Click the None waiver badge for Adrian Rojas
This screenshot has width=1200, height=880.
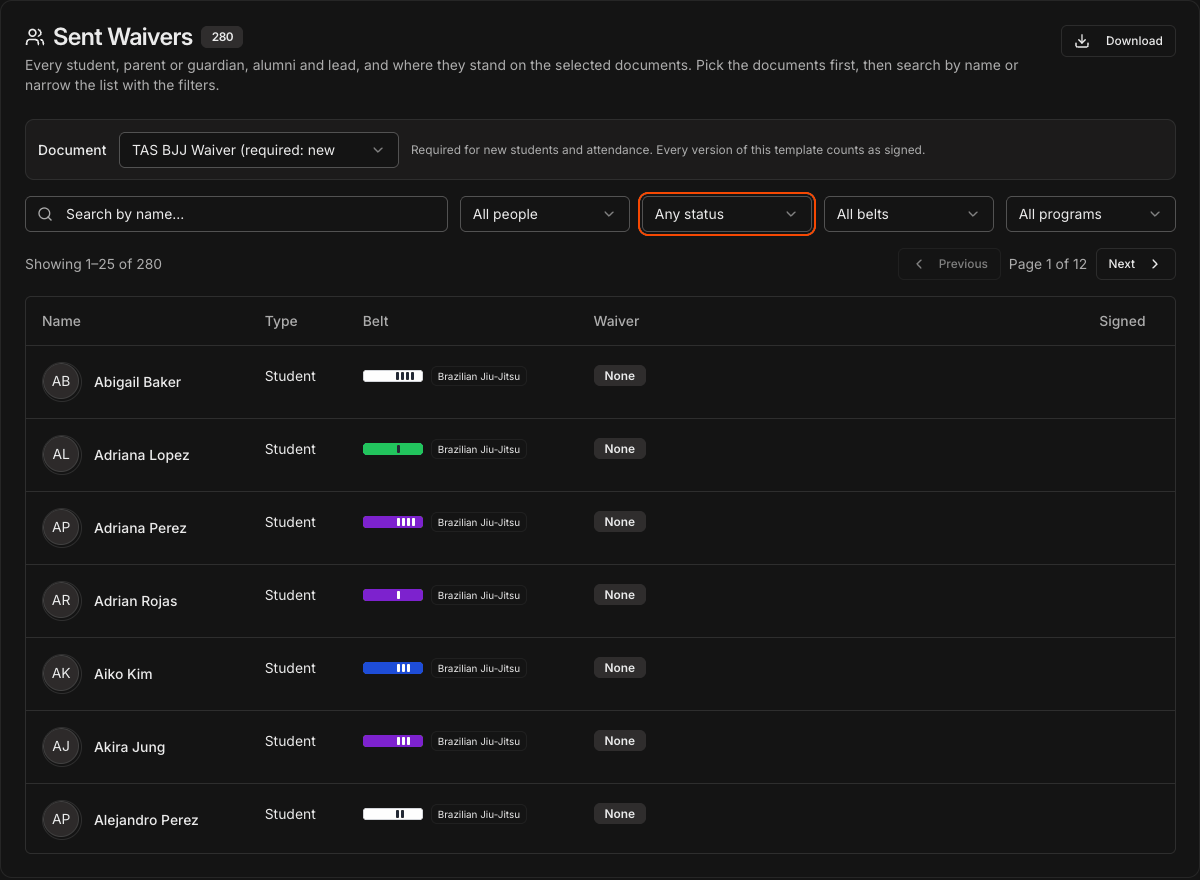coord(620,595)
